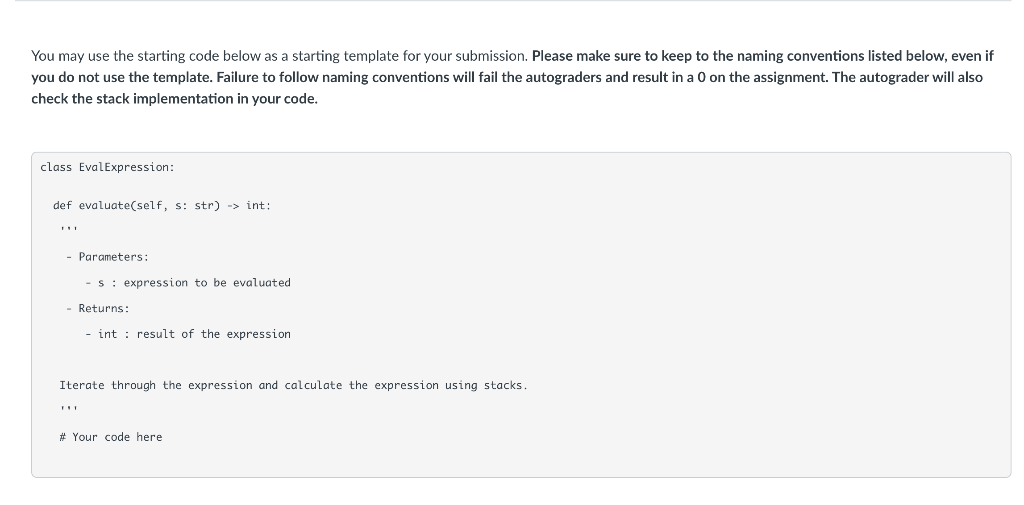
Task: Click the word 'EvalExpression' in class definition
Action: 127,167
